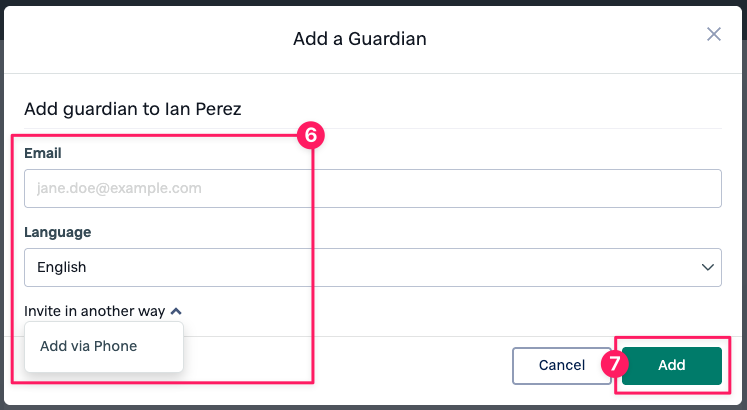
Task: Click the jane.doe@example.com placeholder text
Action: 119,188
